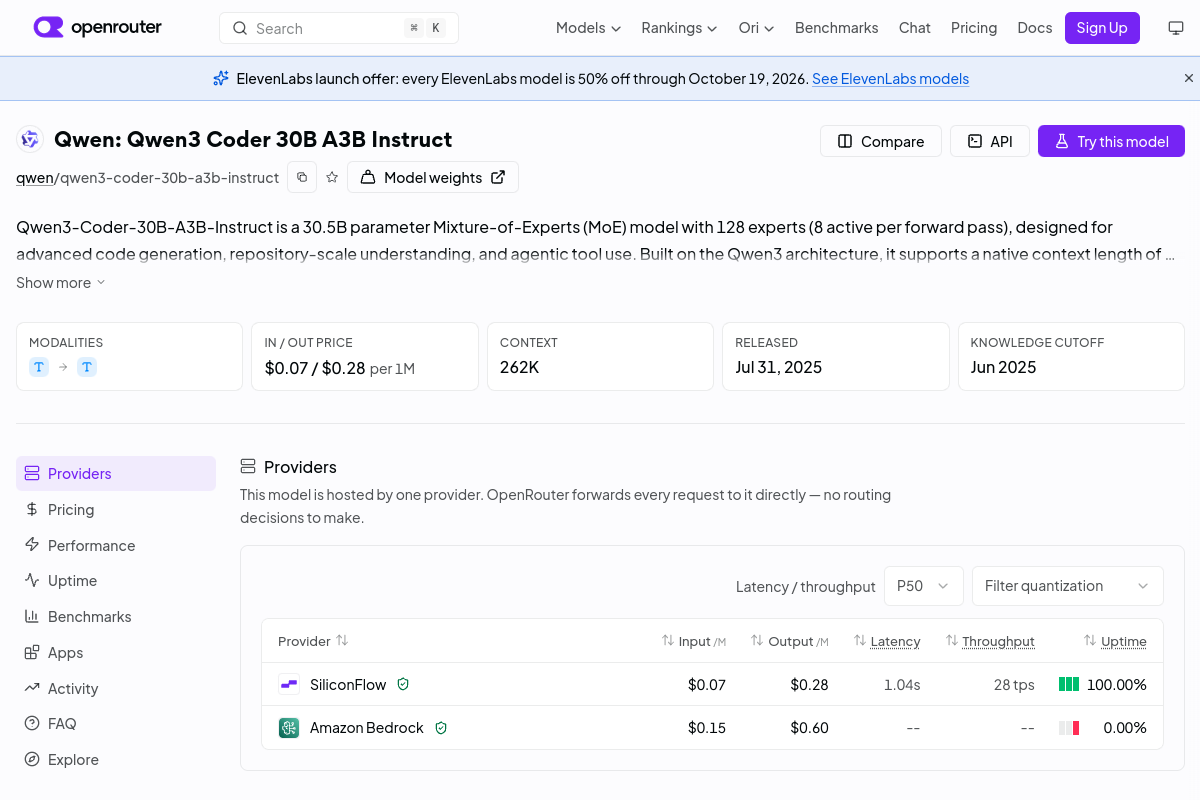The width and height of the screenshot is (1200, 800).
Task: Open the Compare button
Action: (x=881, y=141)
